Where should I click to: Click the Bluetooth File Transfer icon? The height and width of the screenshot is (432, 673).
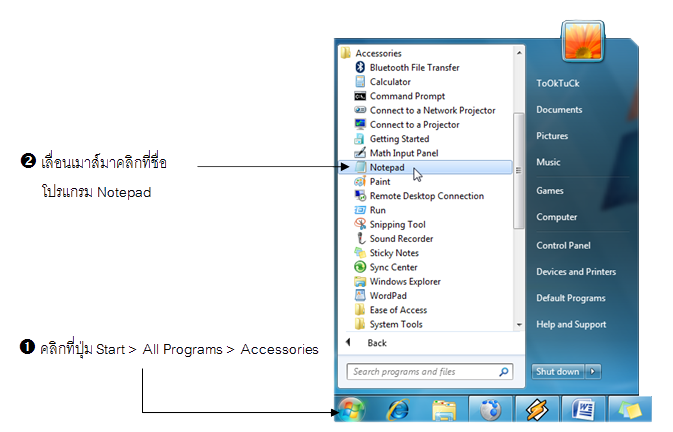tap(360, 67)
